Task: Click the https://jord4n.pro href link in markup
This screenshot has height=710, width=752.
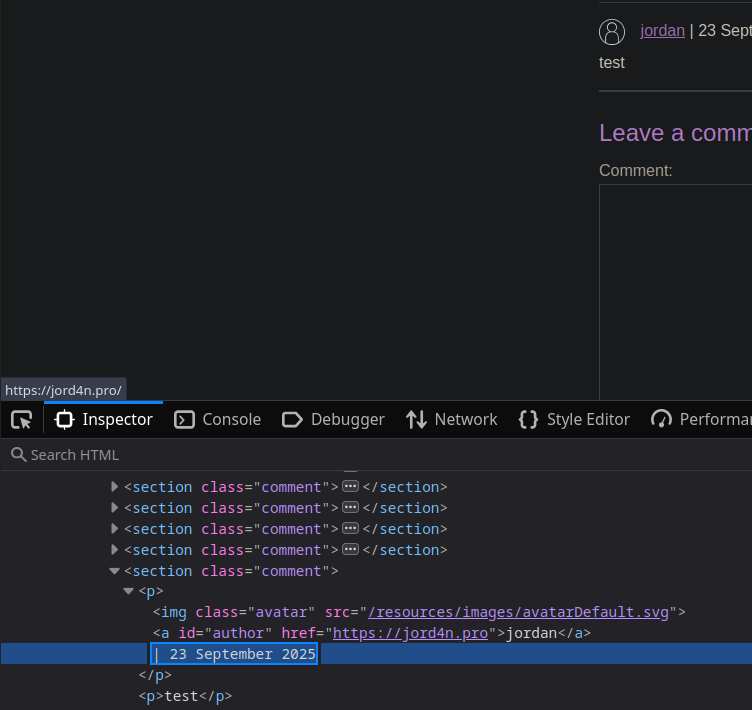Action: coord(410,633)
